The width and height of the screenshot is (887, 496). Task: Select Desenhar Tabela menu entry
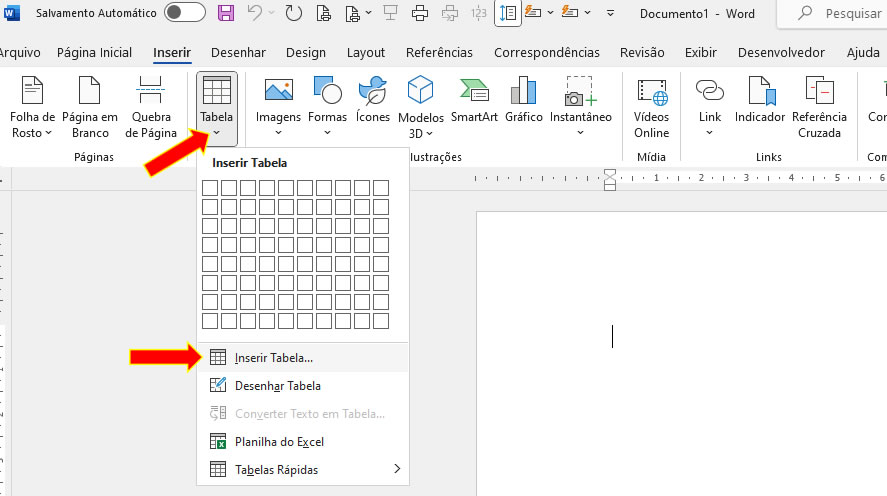pos(303,386)
